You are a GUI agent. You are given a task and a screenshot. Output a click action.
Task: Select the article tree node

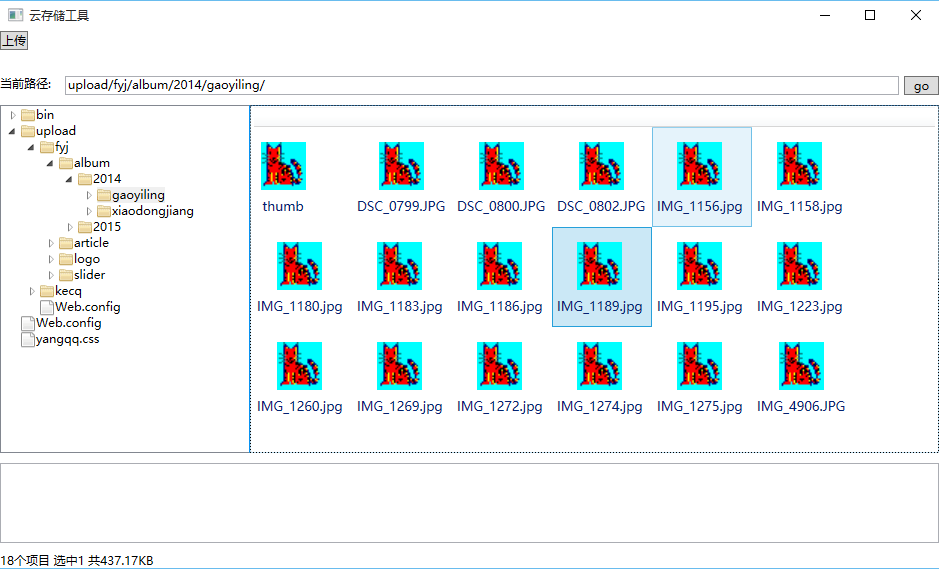point(91,243)
